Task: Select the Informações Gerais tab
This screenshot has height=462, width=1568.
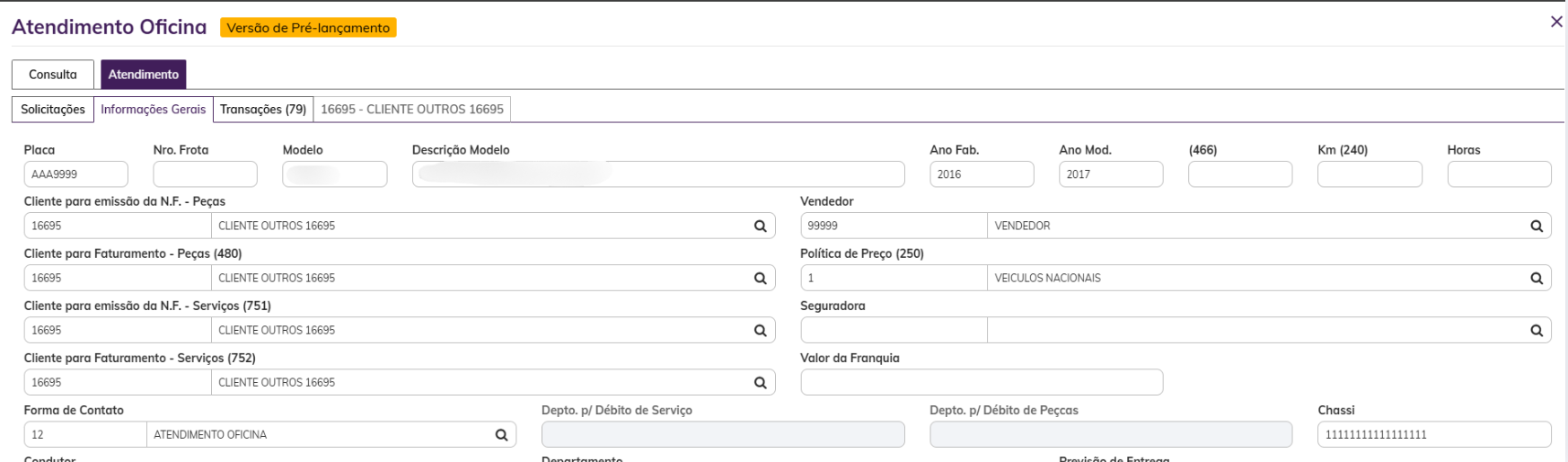Action: (154, 110)
